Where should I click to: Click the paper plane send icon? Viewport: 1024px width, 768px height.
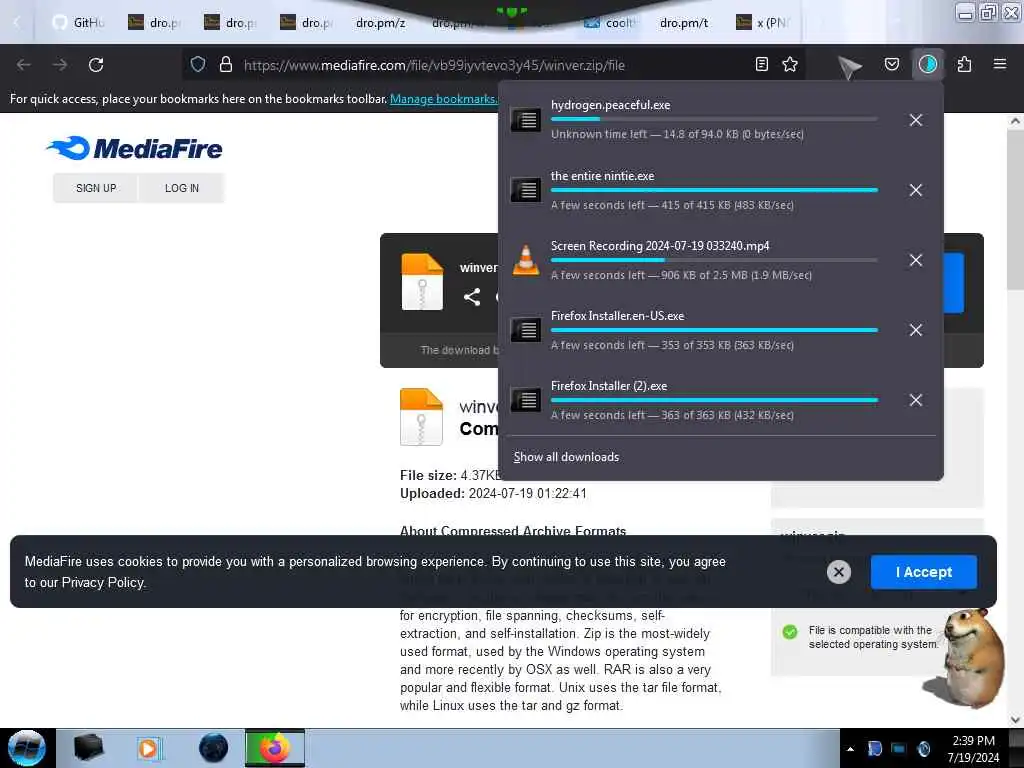pos(850,67)
